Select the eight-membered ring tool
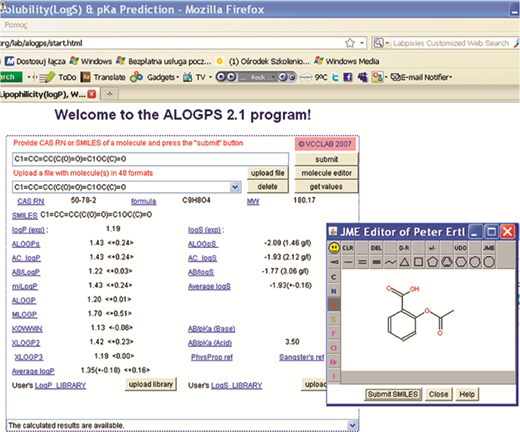520x432 pixels. (489, 262)
